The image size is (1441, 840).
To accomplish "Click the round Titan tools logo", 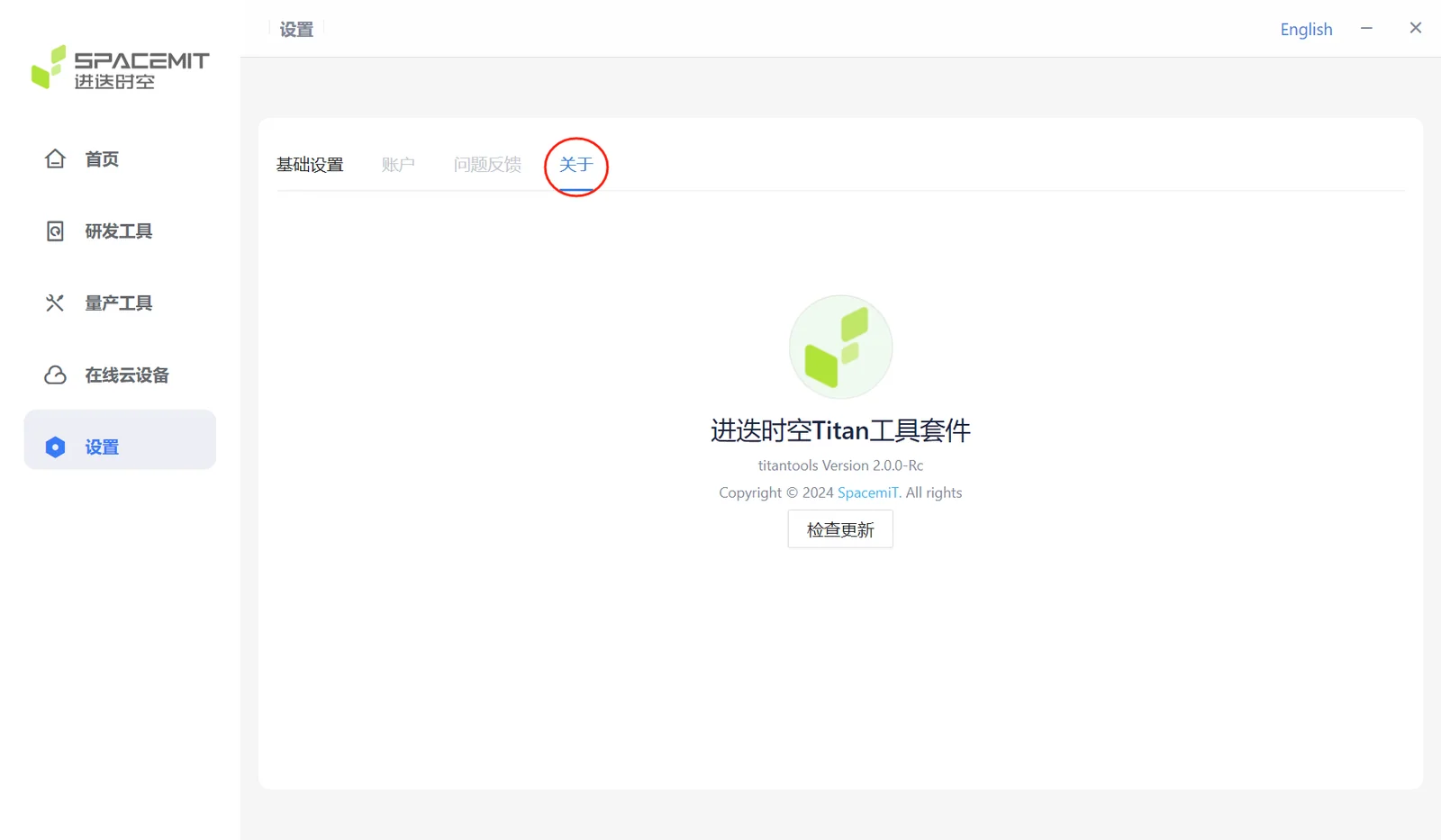I will click(x=840, y=347).
